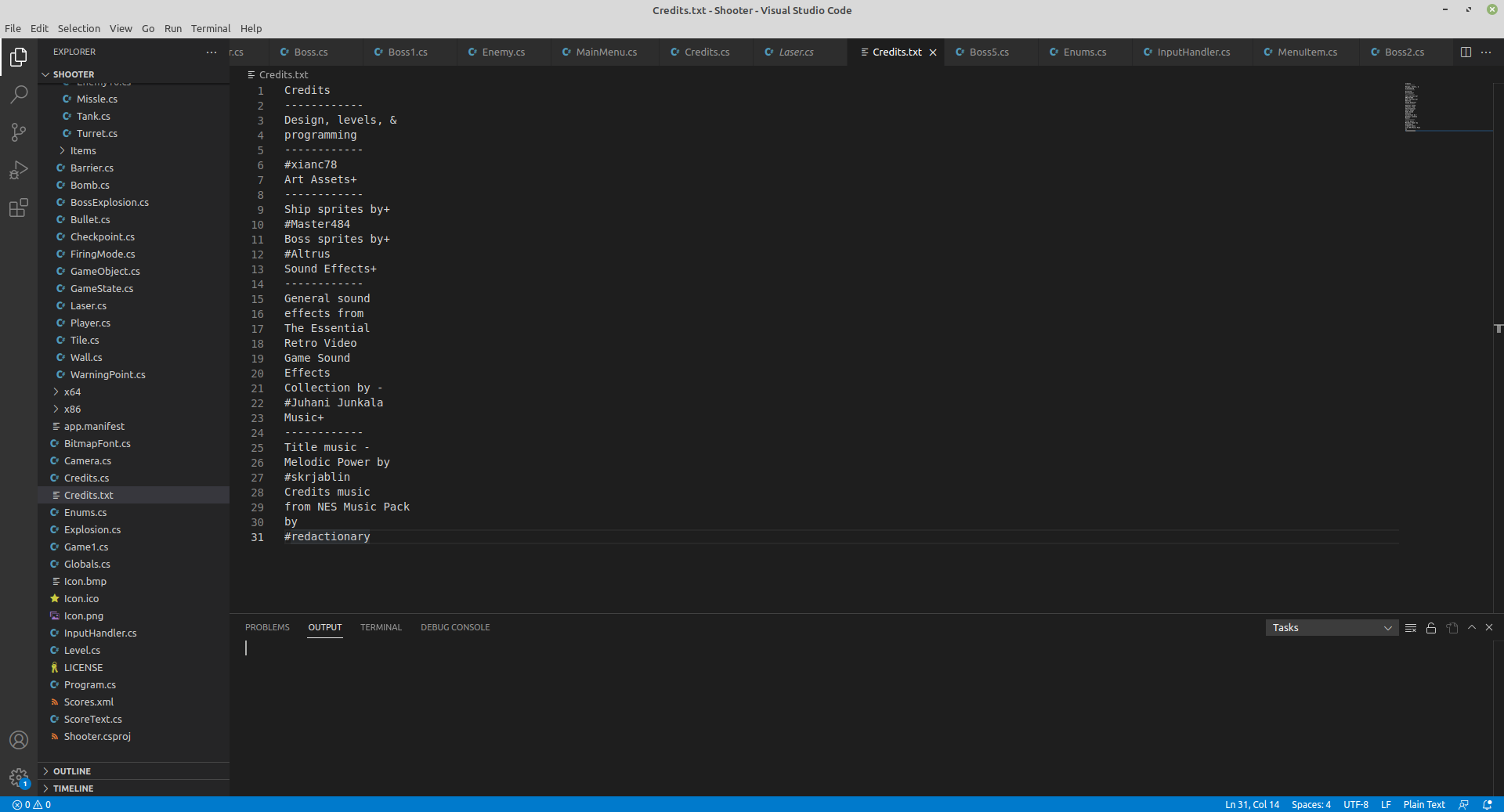
Task: Toggle the output scroll lock
Action: click(1431, 628)
